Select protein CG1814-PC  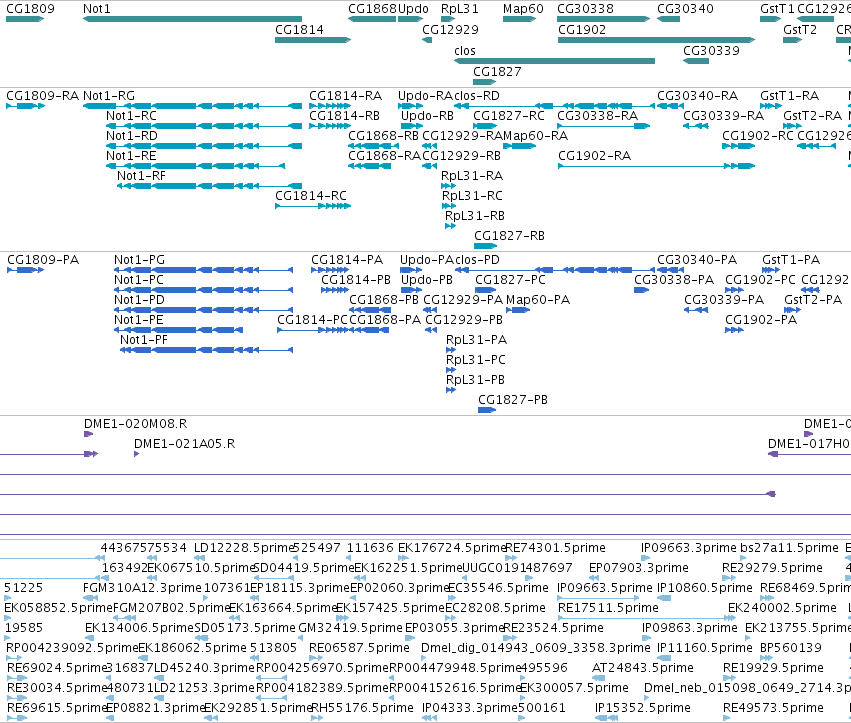coord(313,330)
